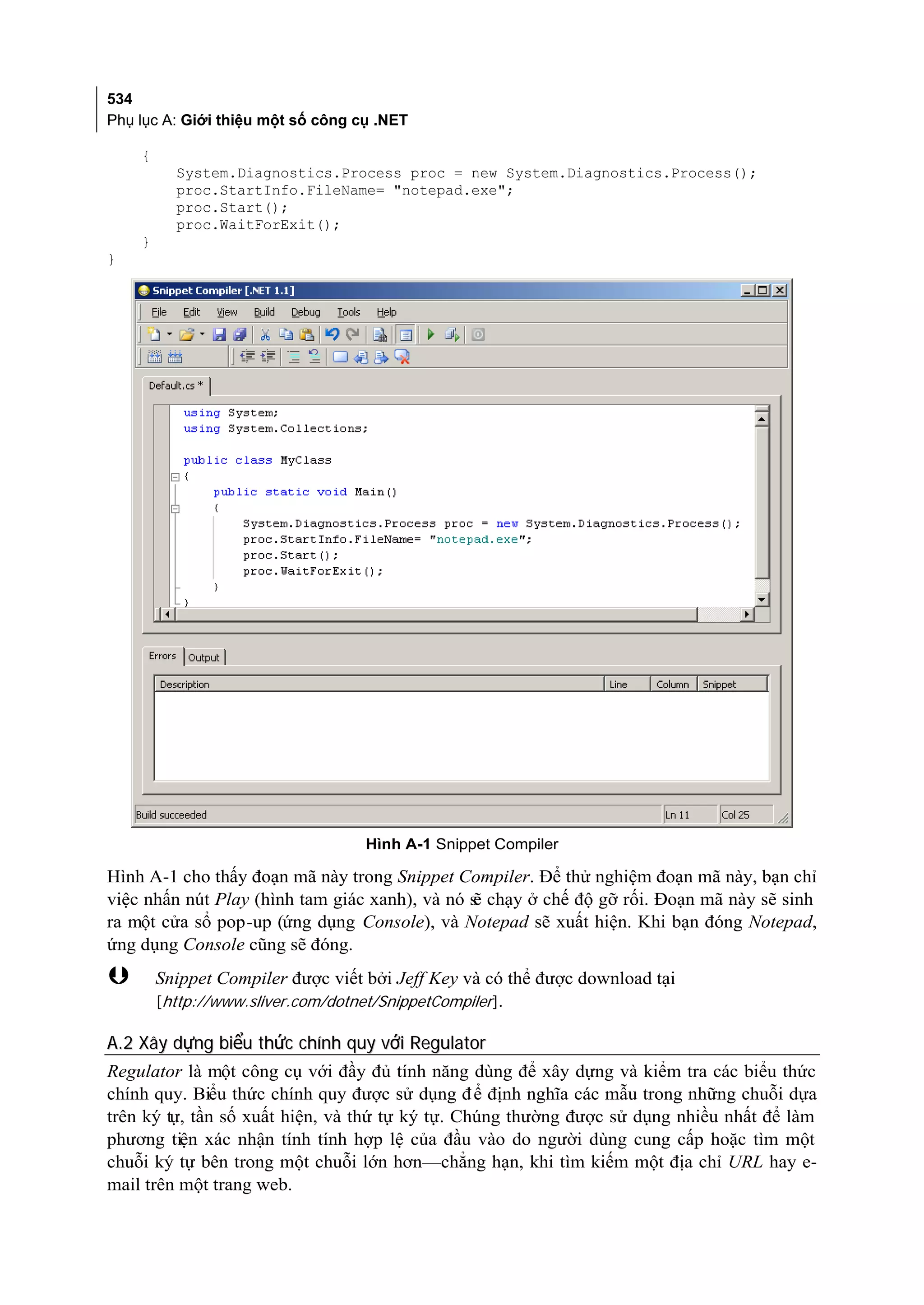Click the vertical scrollbar down arrow

coord(762,599)
